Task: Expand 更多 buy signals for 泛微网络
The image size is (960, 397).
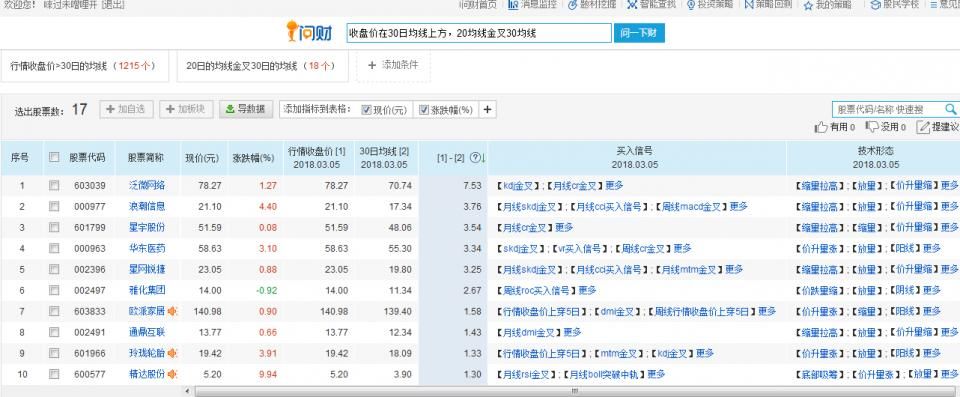Action: (614, 185)
